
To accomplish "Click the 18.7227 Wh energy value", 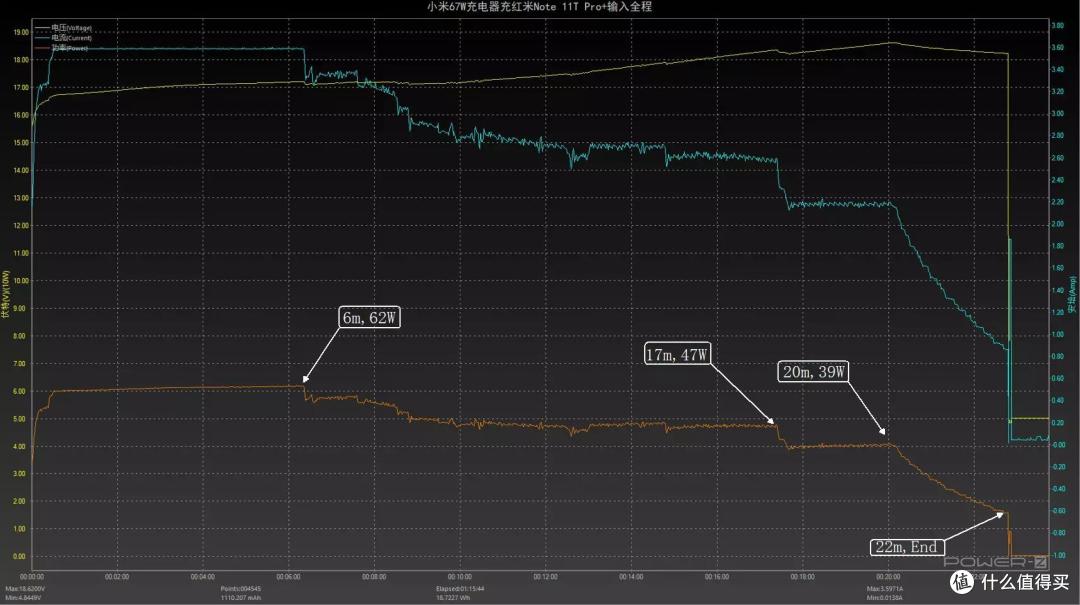I will [453, 597].
